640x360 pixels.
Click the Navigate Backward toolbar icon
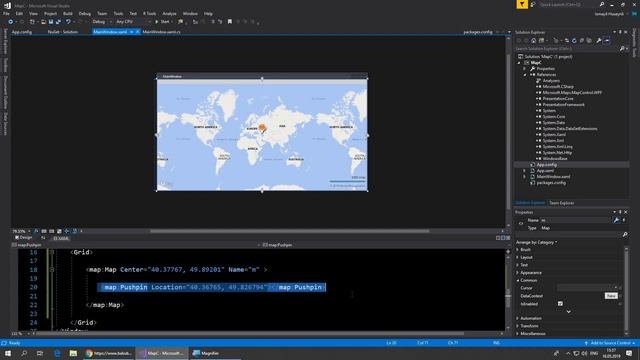11,22
